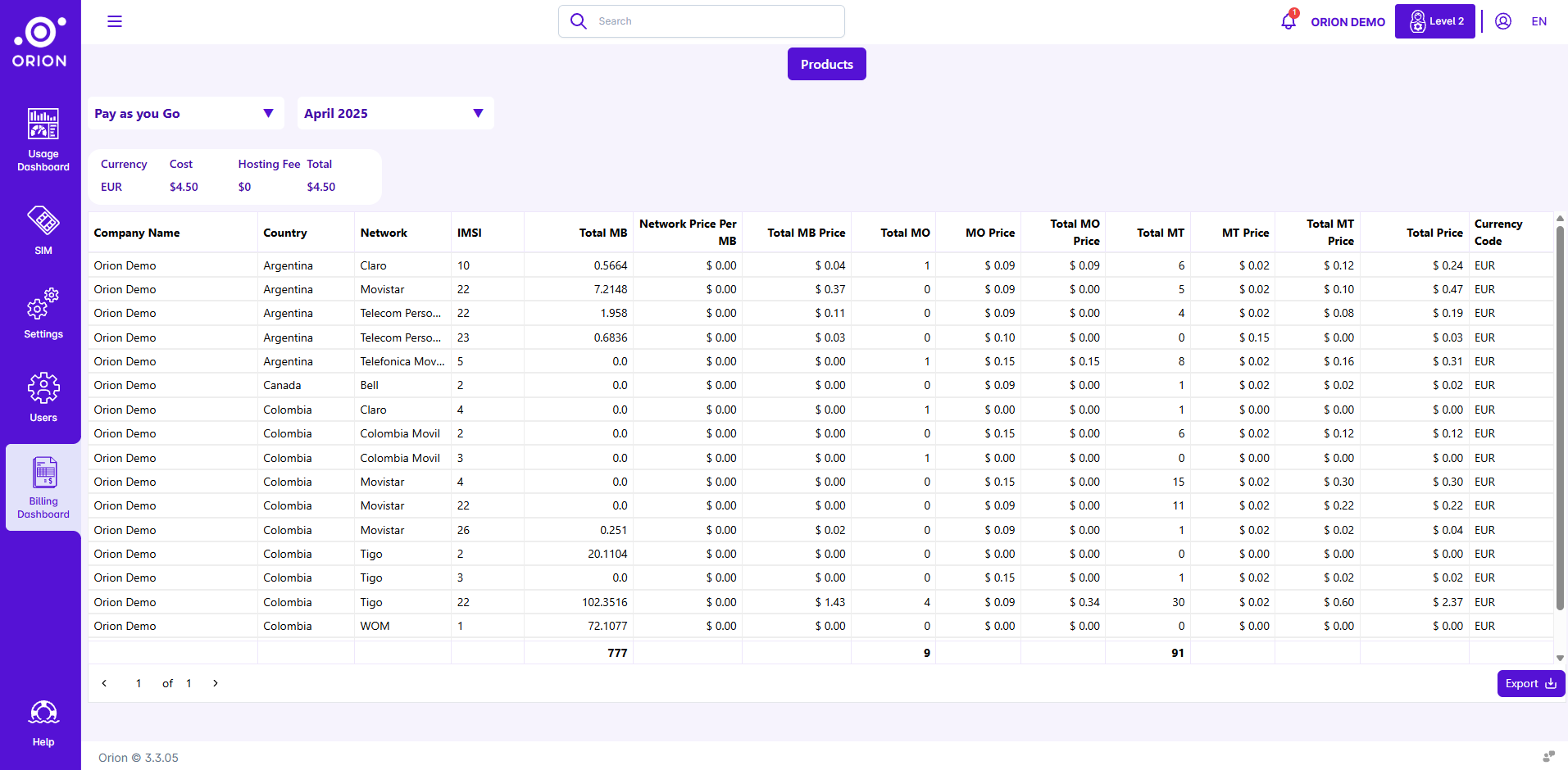Click the scrollbar down arrow
Viewport: 1568px width, 770px height.
point(1560,658)
